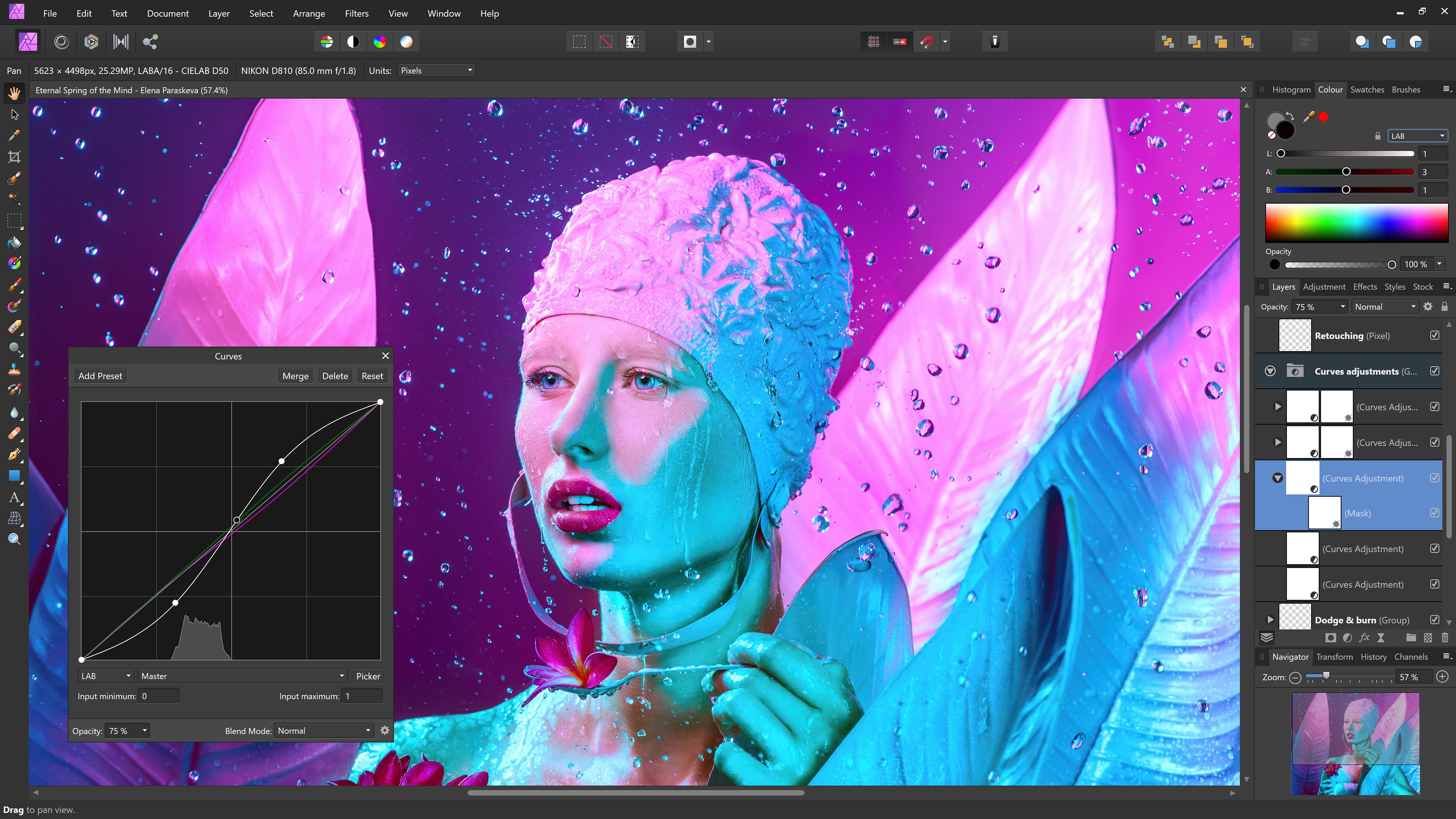
Task: Open the Filters menu
Action: pos(356,13)
